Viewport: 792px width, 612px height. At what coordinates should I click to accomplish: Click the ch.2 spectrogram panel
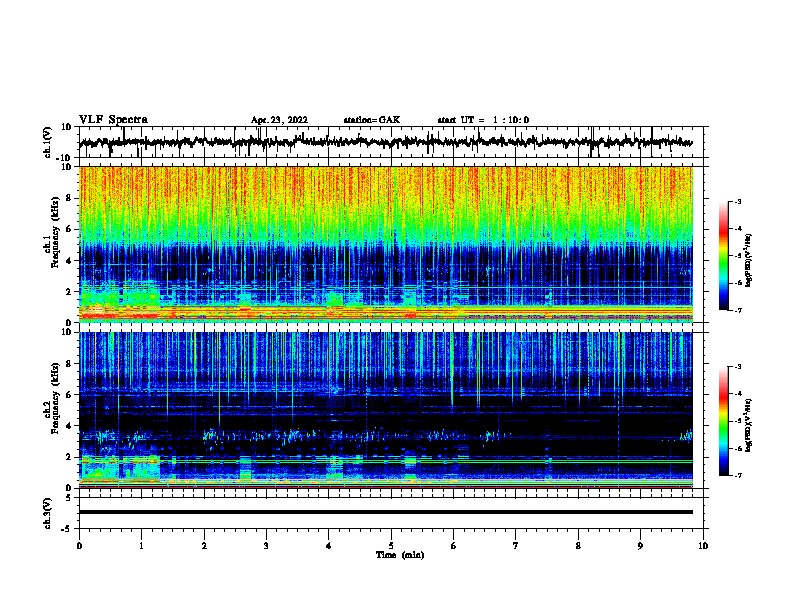click(x=386, y=410)
